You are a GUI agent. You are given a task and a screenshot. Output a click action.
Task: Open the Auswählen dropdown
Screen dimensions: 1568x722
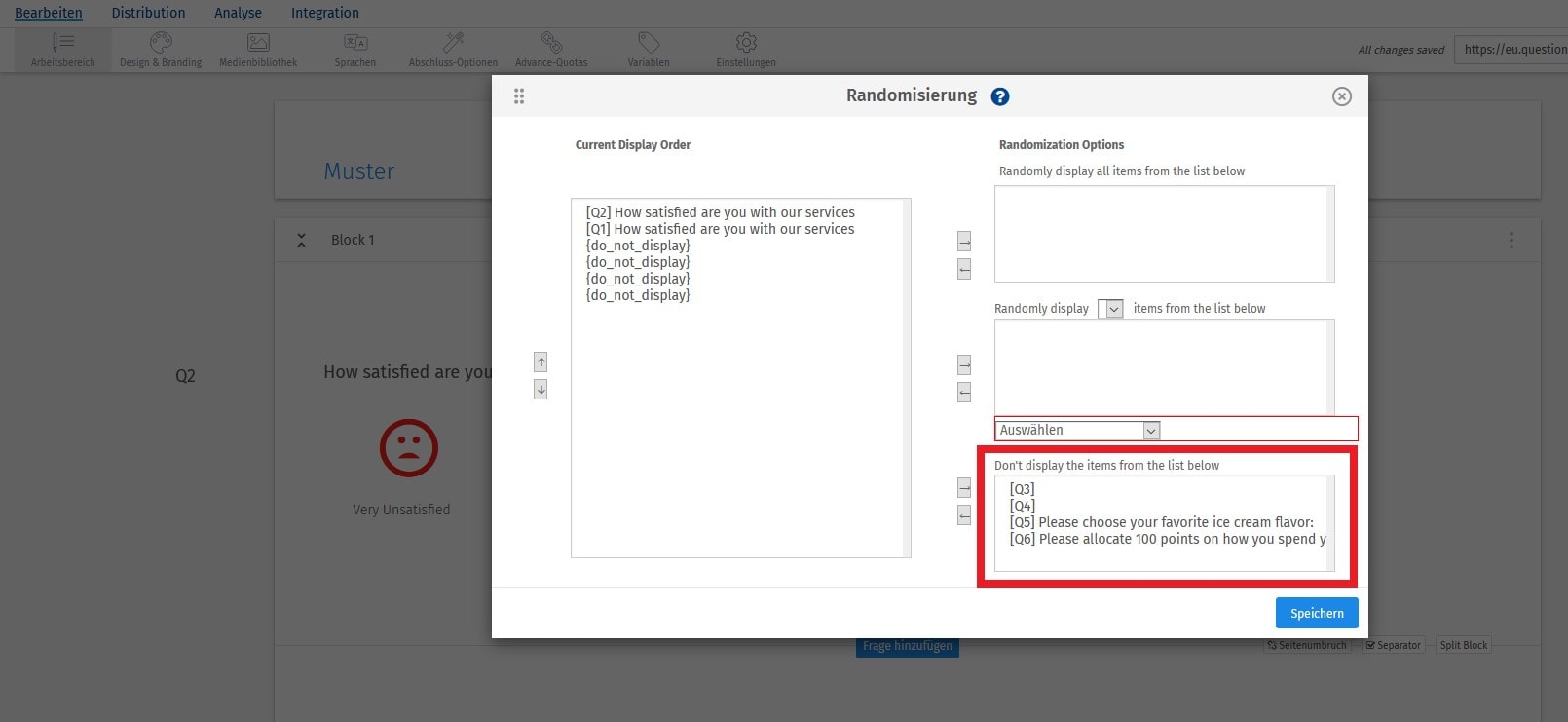click(x=1077, y=430)
